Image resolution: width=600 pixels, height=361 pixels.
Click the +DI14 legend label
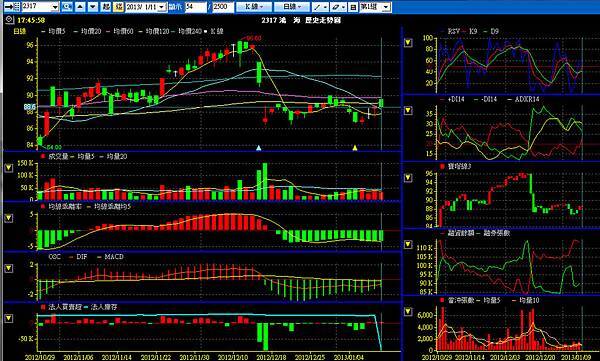tap(457, 100)
